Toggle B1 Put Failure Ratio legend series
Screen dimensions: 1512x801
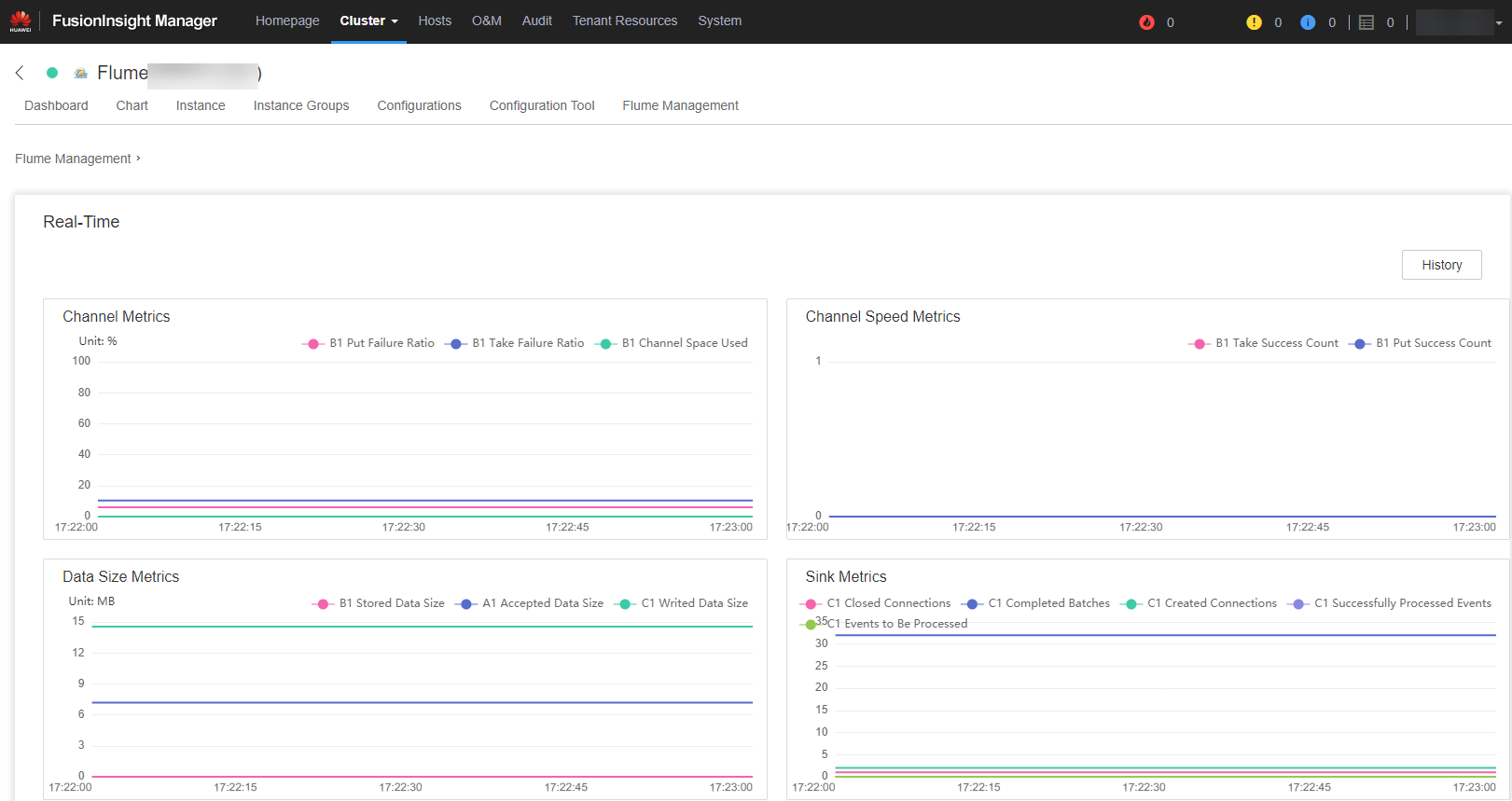point(369,343)
